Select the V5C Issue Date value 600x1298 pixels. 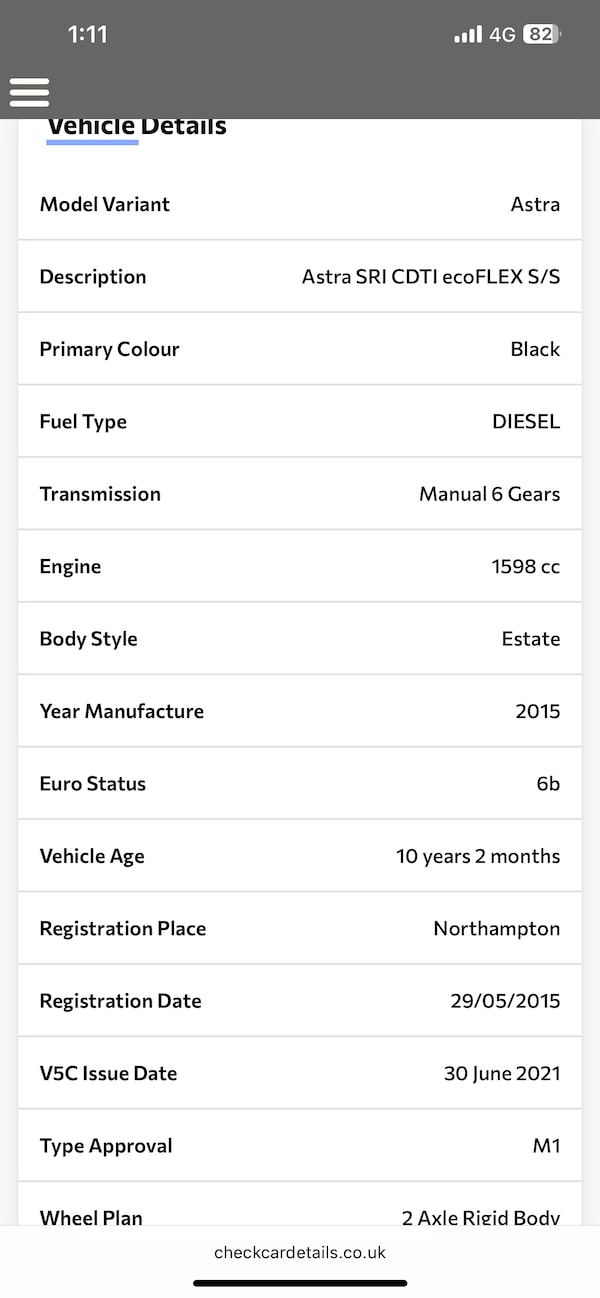click(502, 1074)
